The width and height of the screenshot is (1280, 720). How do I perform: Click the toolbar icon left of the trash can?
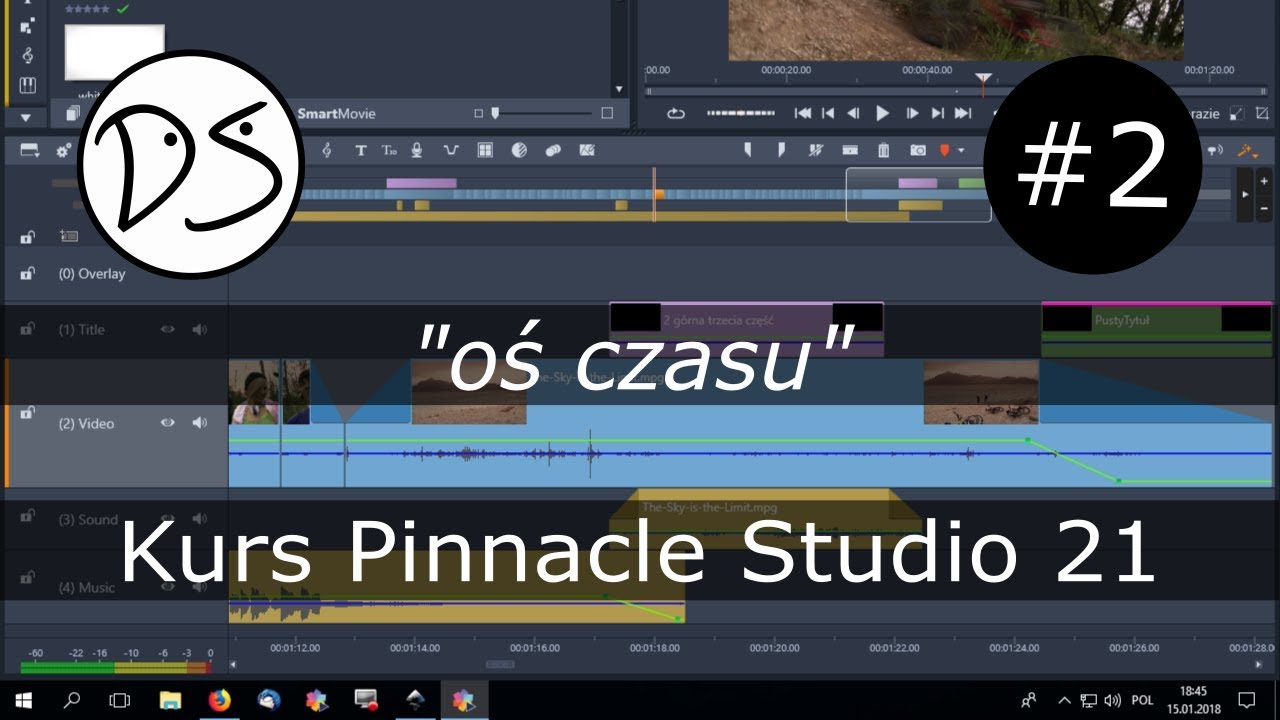point(850,150)
